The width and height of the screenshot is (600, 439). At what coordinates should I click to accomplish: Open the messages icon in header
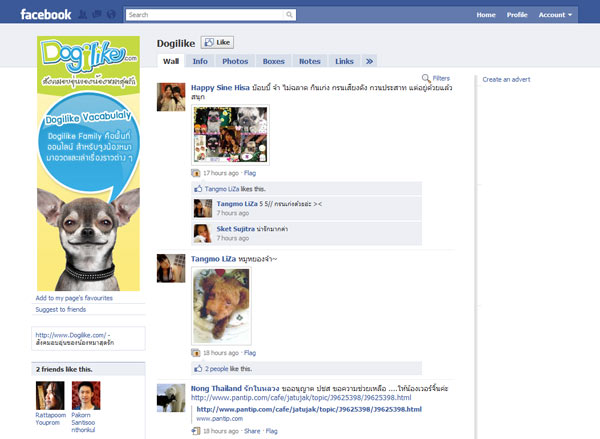97,15
